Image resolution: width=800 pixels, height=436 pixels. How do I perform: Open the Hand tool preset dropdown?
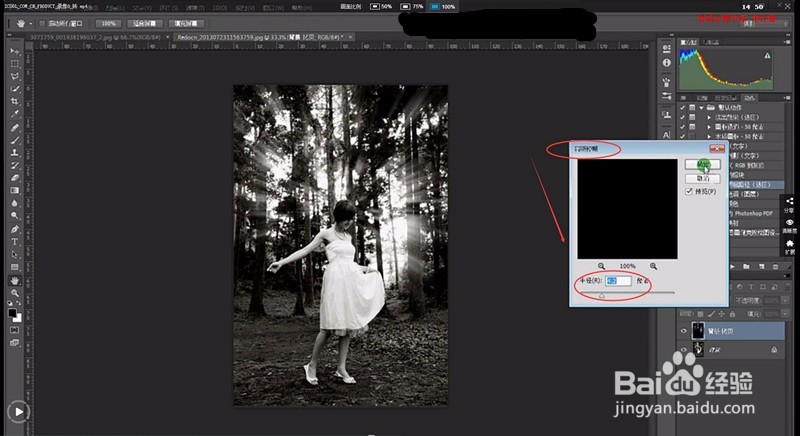(x=30, y=23)
